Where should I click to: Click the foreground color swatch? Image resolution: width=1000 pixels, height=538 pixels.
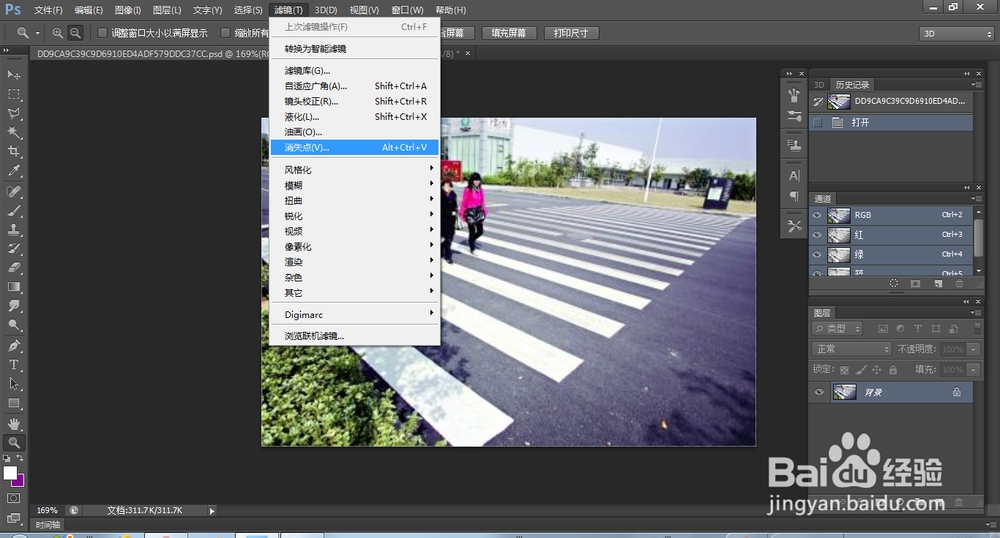pos(10,473)
